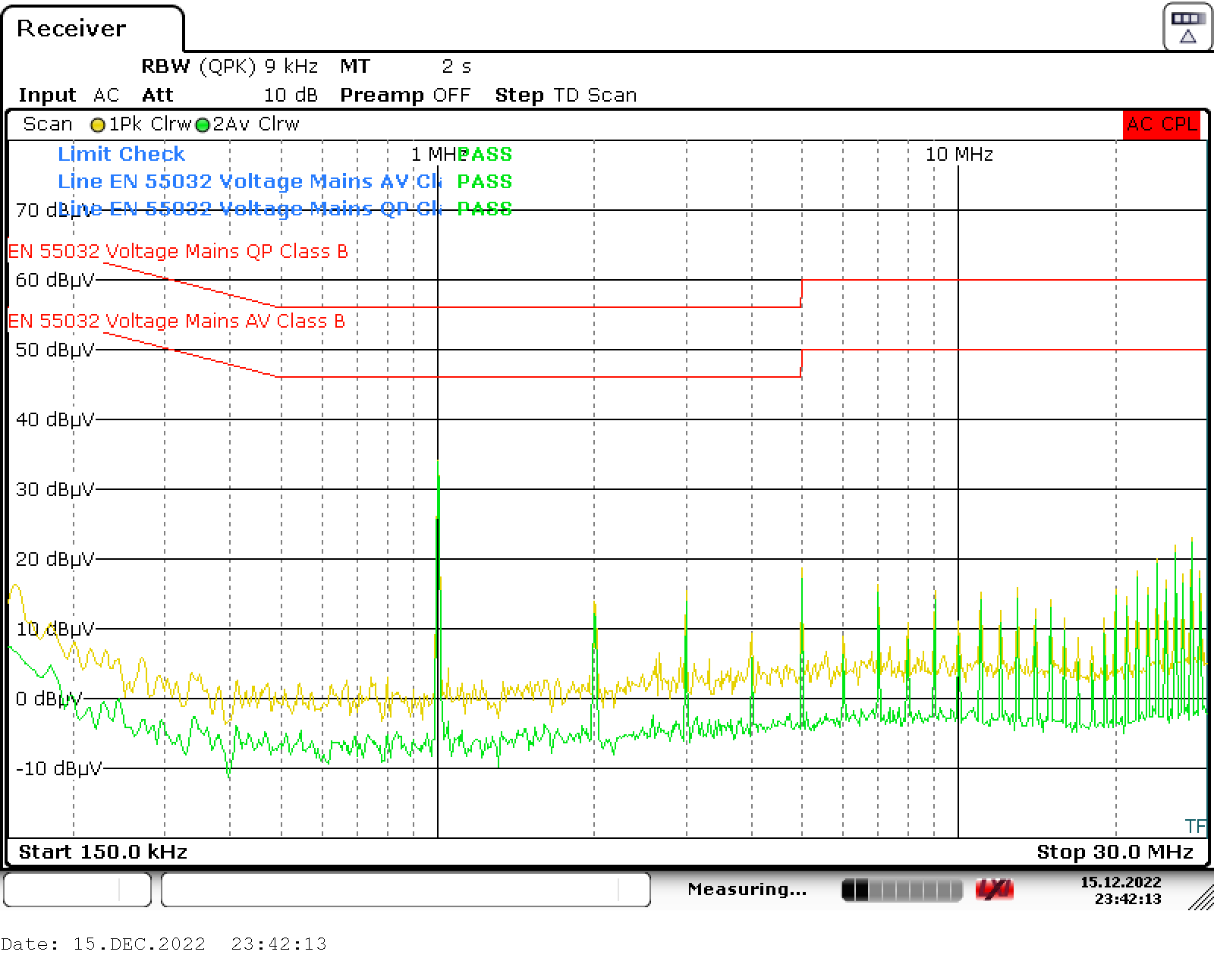Click the green 2Av trace indicator dot
1214x980 pixels.
click(202, 124)
